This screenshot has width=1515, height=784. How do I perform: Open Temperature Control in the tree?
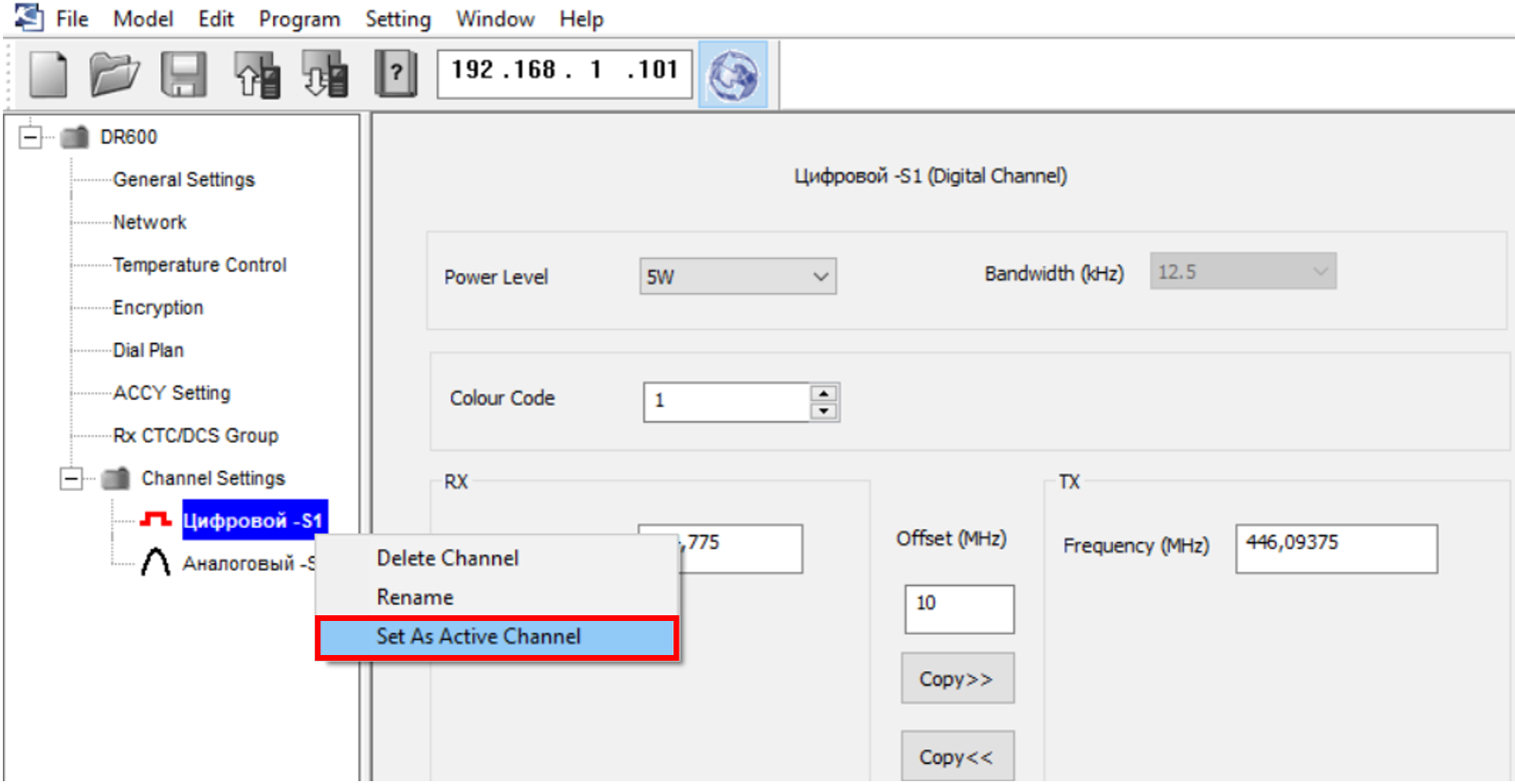[199, 265]
